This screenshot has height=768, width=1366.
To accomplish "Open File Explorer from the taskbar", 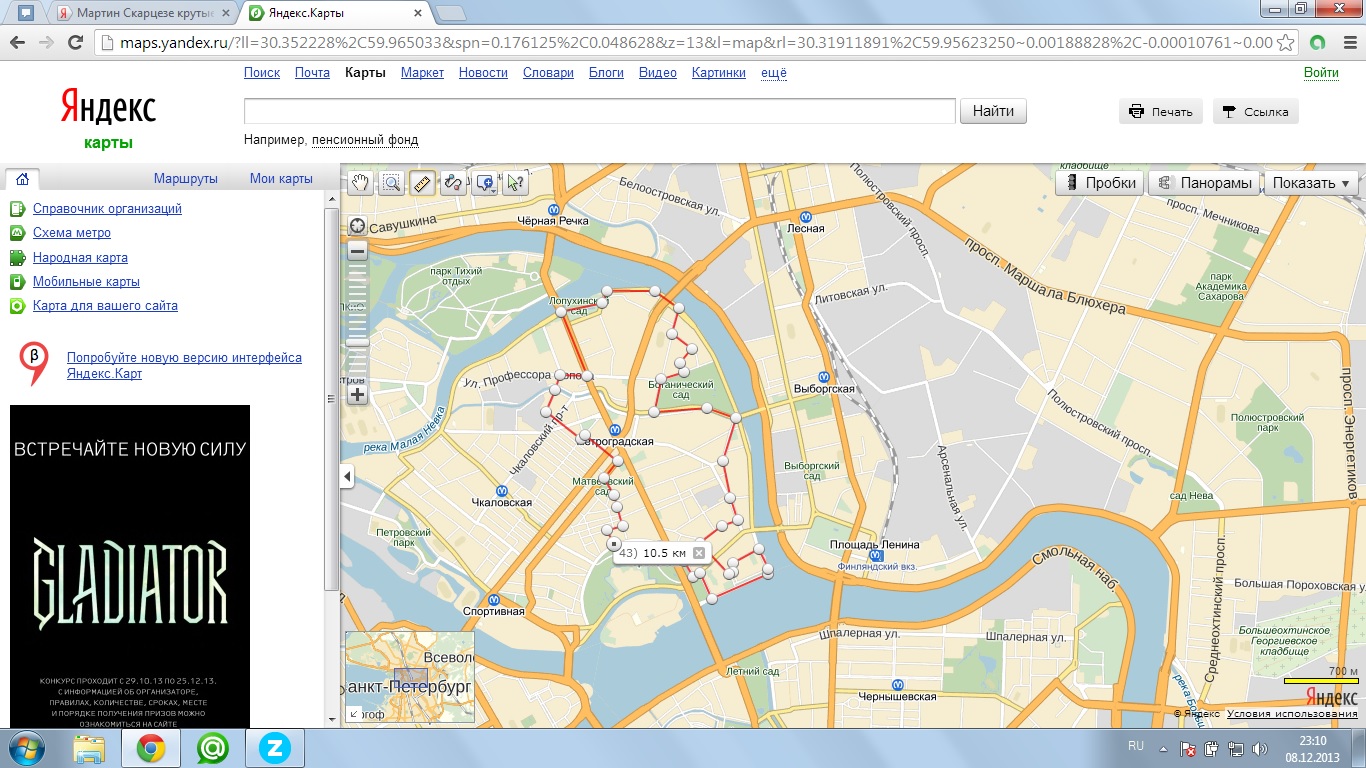I will (x=90, y=748).
